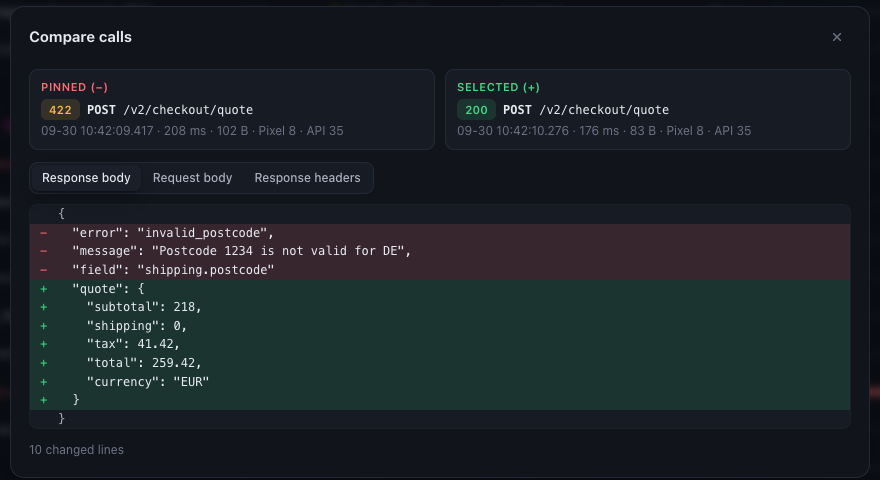The width and height of the screenshot is (880, 480).
Task: Click the SELECTED (+) label
Action: pos(498,87)
